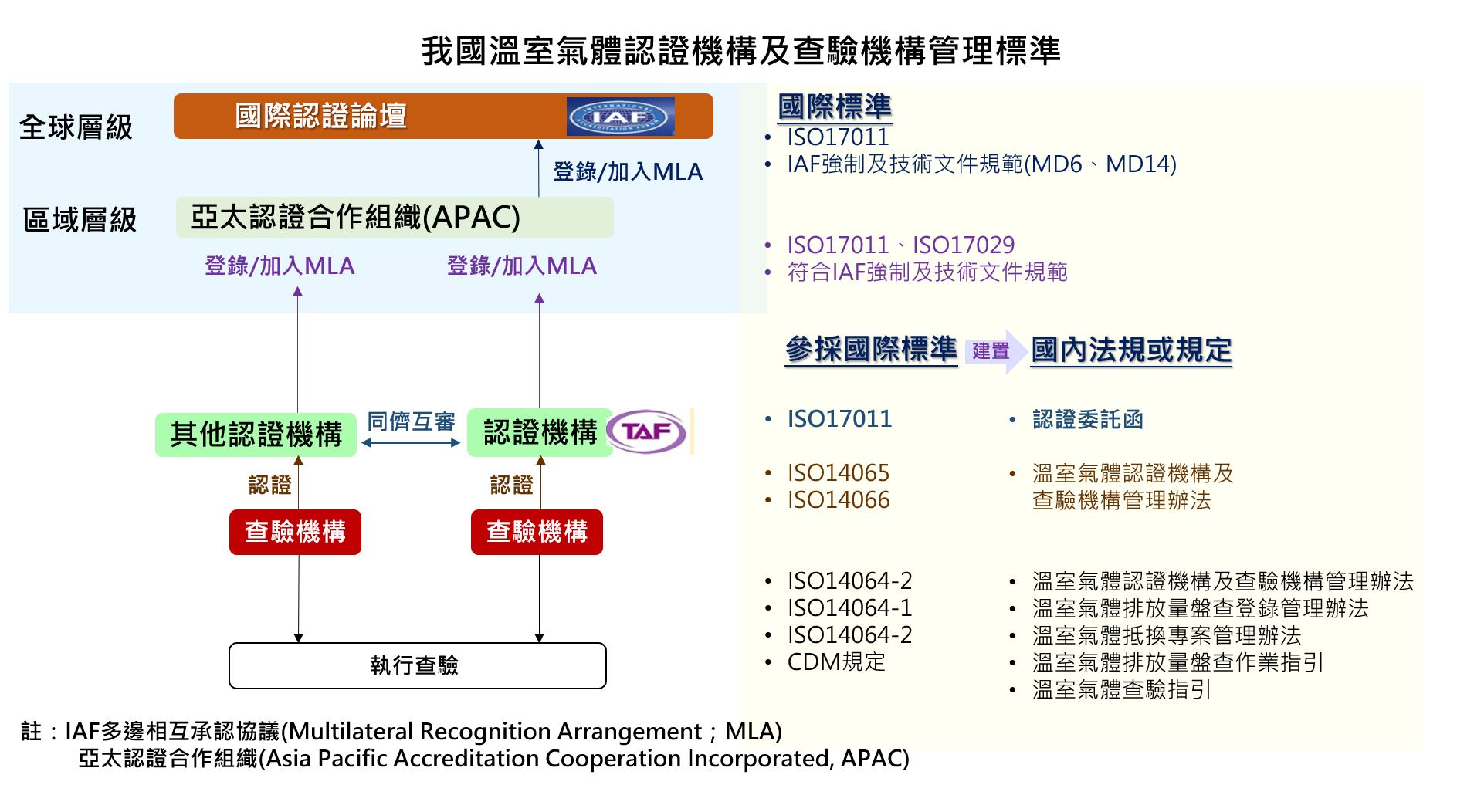This screenshot has height=812, width=1457.
Task: Click the footnote line defining APAC
Action: point(494,758)
